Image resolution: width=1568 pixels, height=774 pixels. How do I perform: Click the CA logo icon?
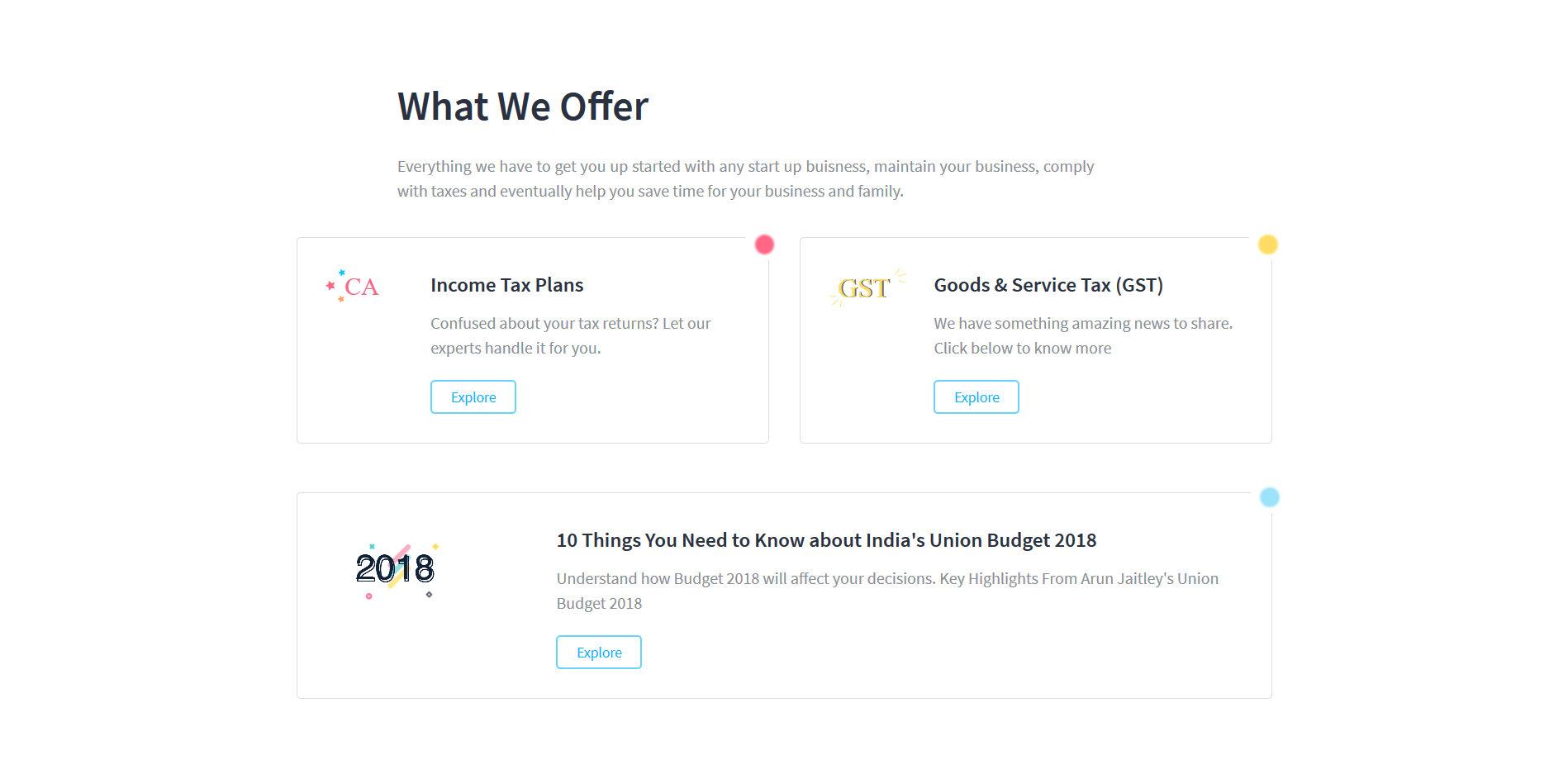[353, 286]
